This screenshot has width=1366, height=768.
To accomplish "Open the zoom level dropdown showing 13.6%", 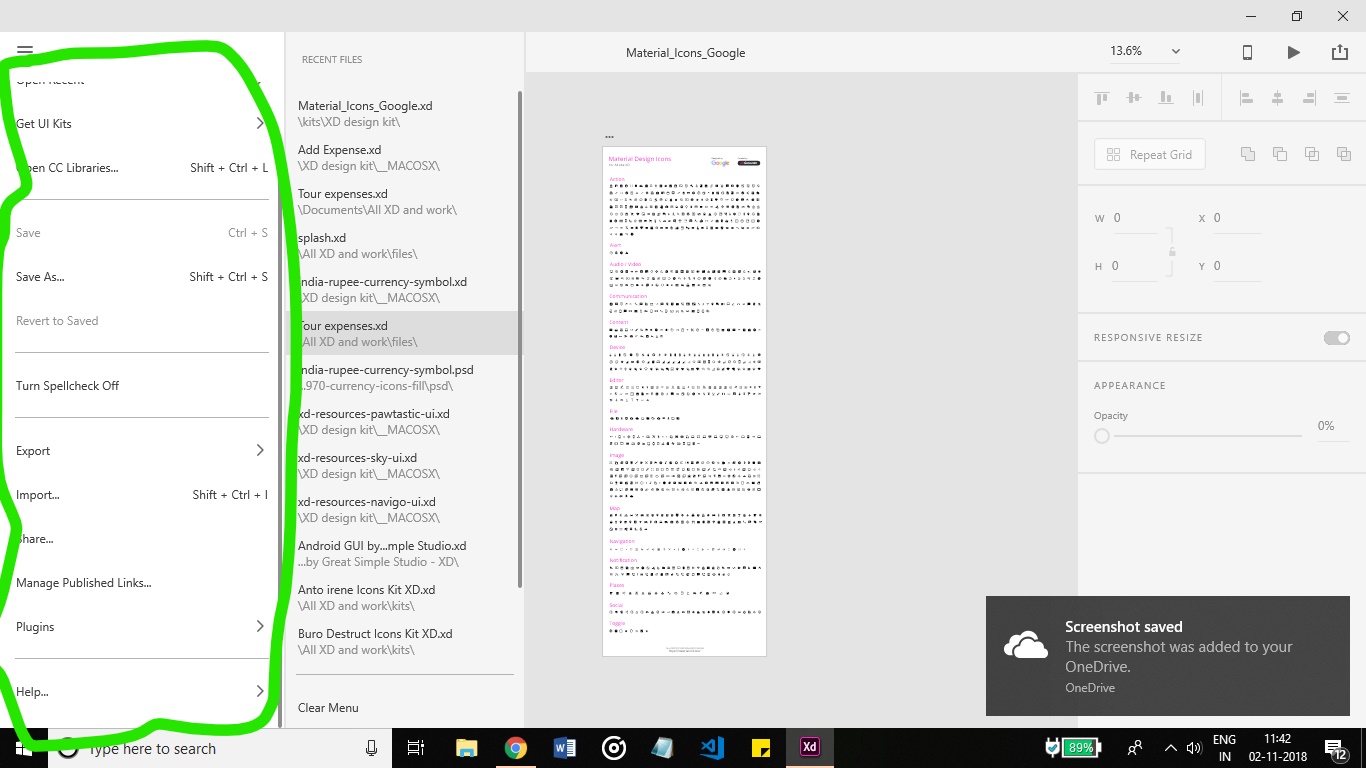I will (1175, 51).
